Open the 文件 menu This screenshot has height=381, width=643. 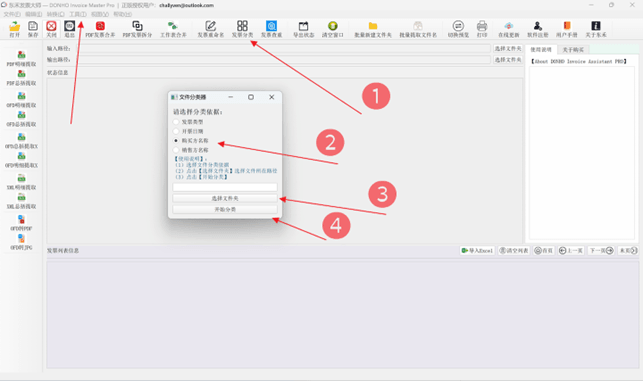point(12,14)
